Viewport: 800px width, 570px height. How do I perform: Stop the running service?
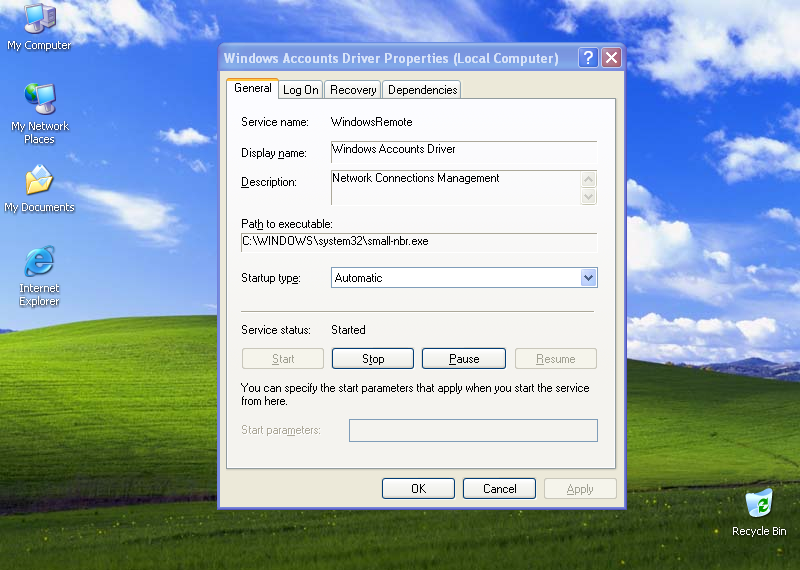372,359
